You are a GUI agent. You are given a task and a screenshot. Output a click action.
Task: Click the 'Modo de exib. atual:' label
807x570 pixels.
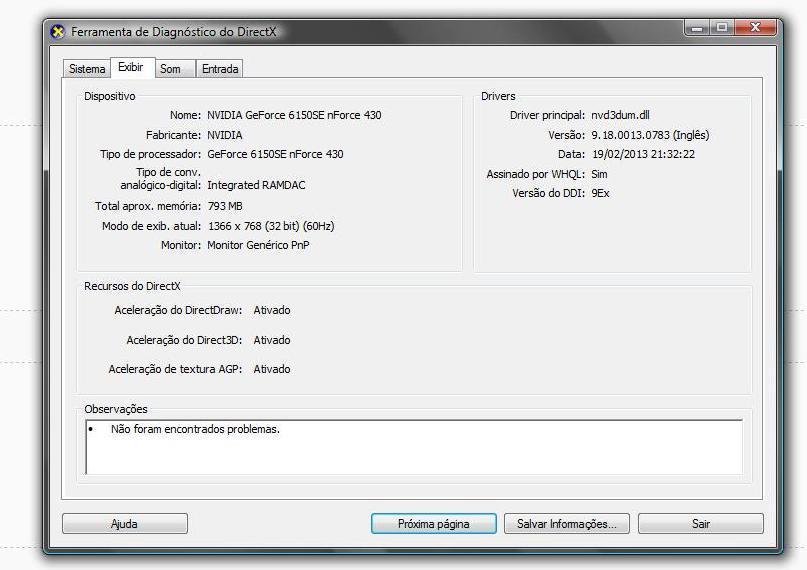point(151,226)
